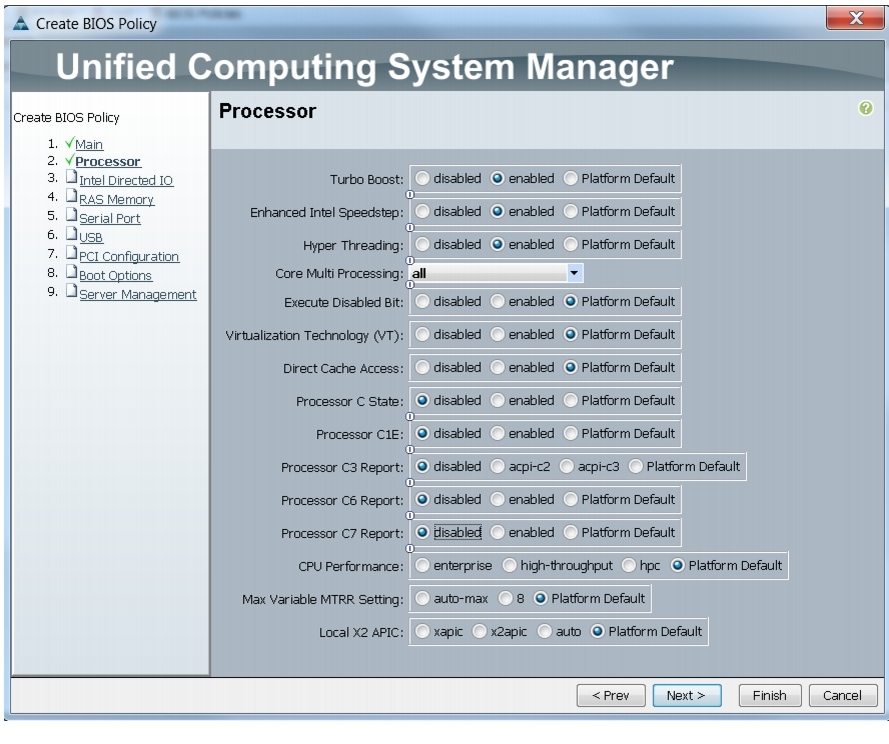Open the Intel Directed IO step

click(126, 180)
